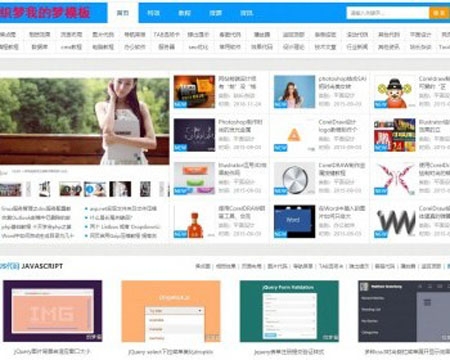
Task: Open the TAB选项卡 link in JAVASCRIPT section bar
Action: coord(330,266)
